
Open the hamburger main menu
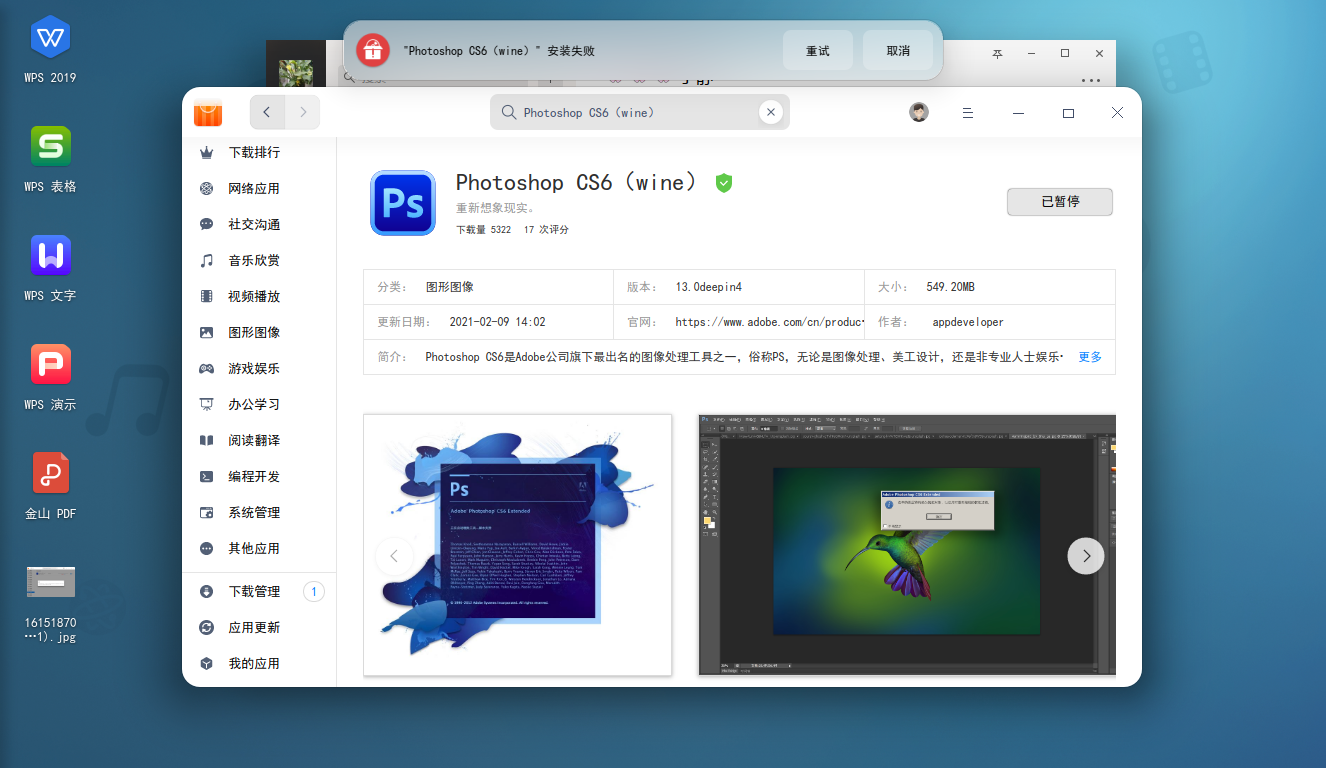968,113
